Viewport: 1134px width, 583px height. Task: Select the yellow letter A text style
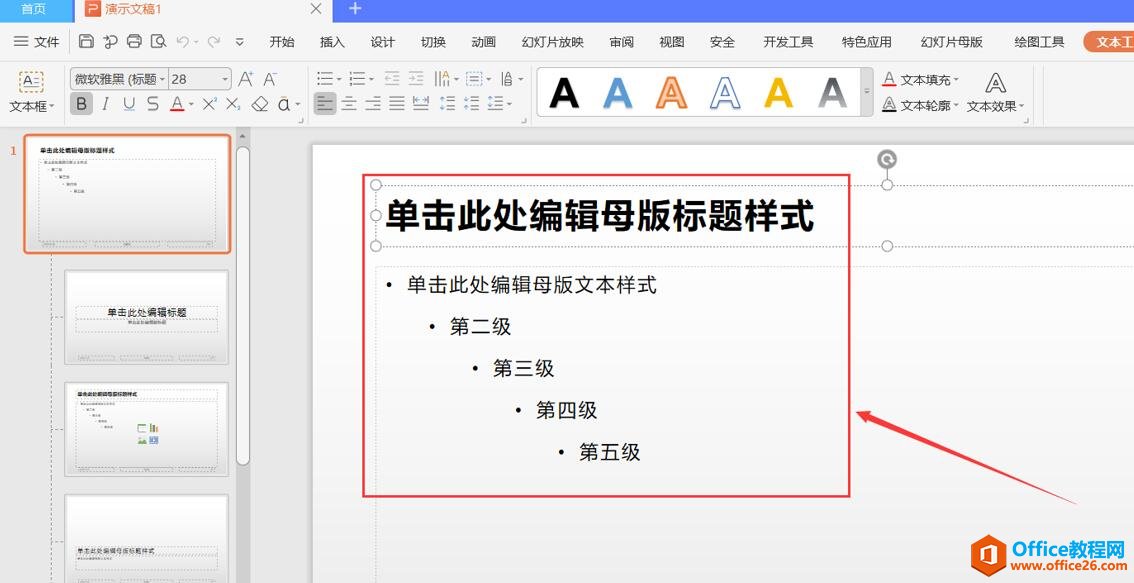tap(779, 92)
